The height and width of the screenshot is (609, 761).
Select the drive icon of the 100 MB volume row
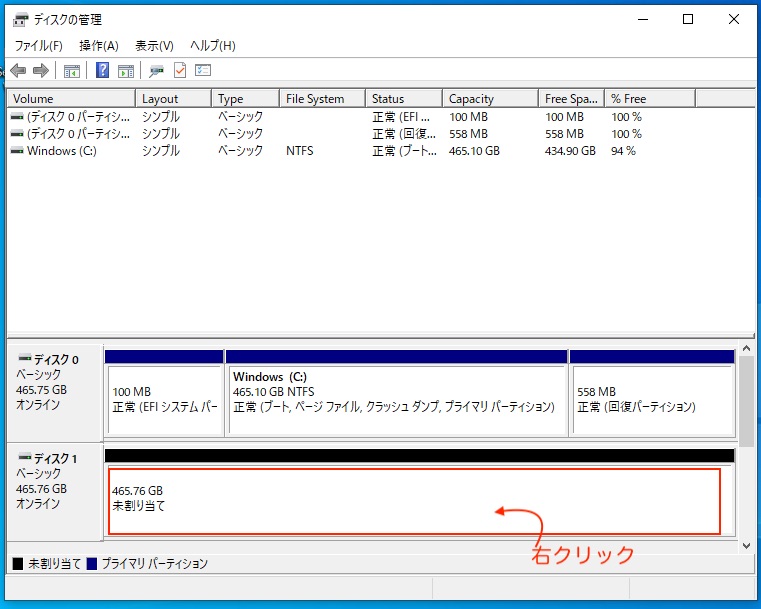pos(17,117)
